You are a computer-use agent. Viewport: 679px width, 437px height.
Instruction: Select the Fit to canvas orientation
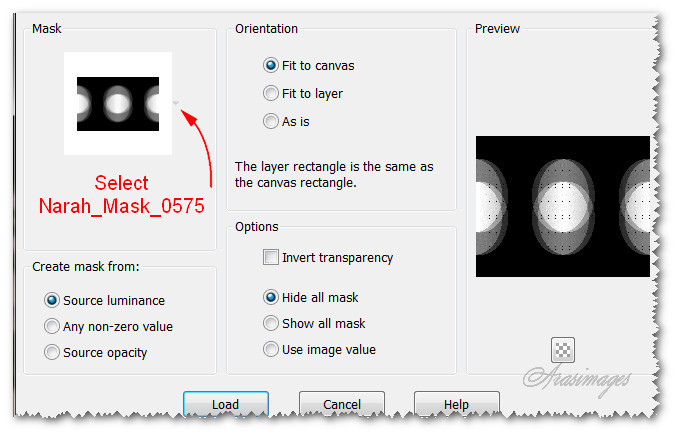pos(271,66)
